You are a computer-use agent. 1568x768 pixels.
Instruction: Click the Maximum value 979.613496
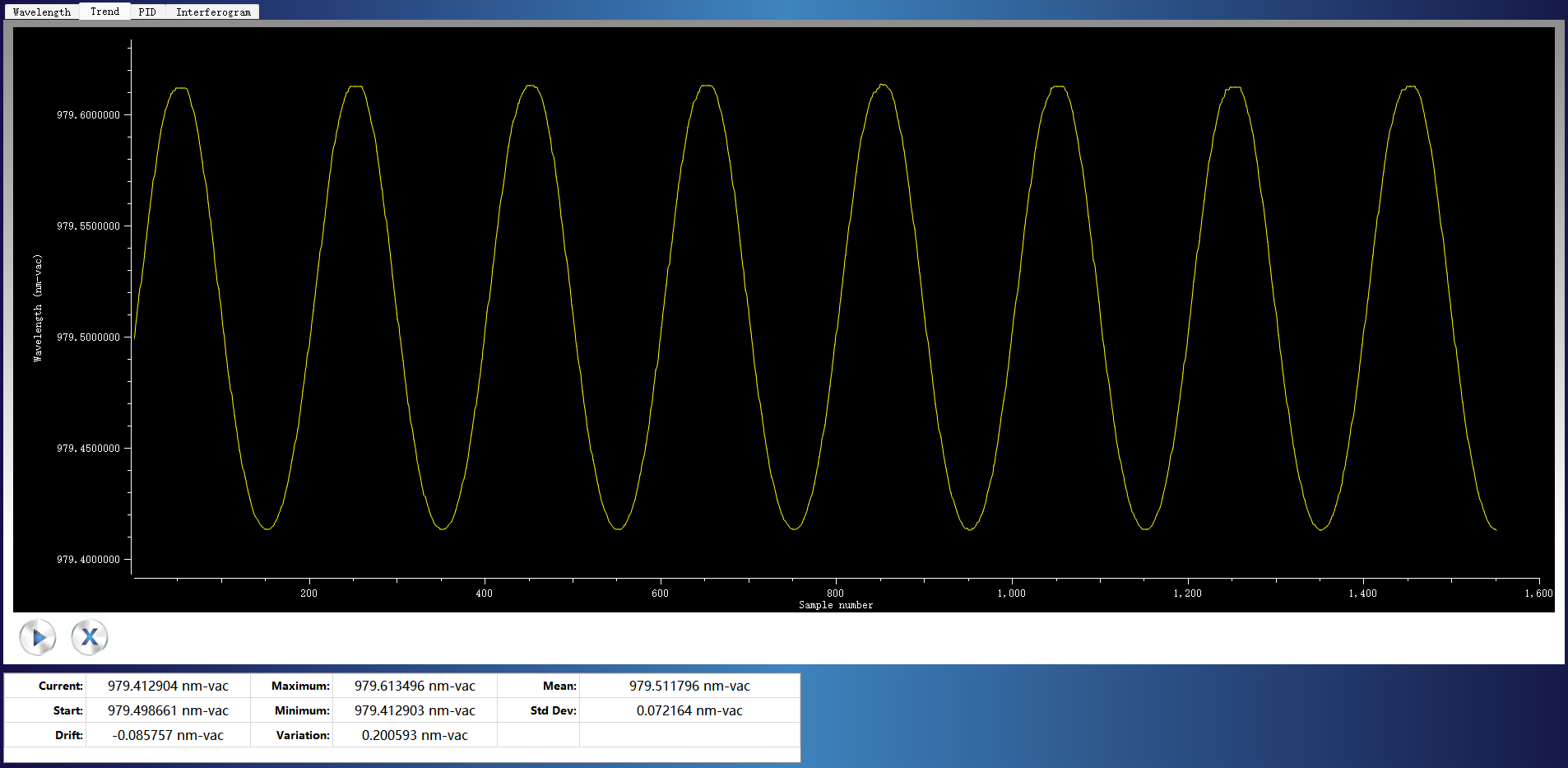tap(415, 686)
